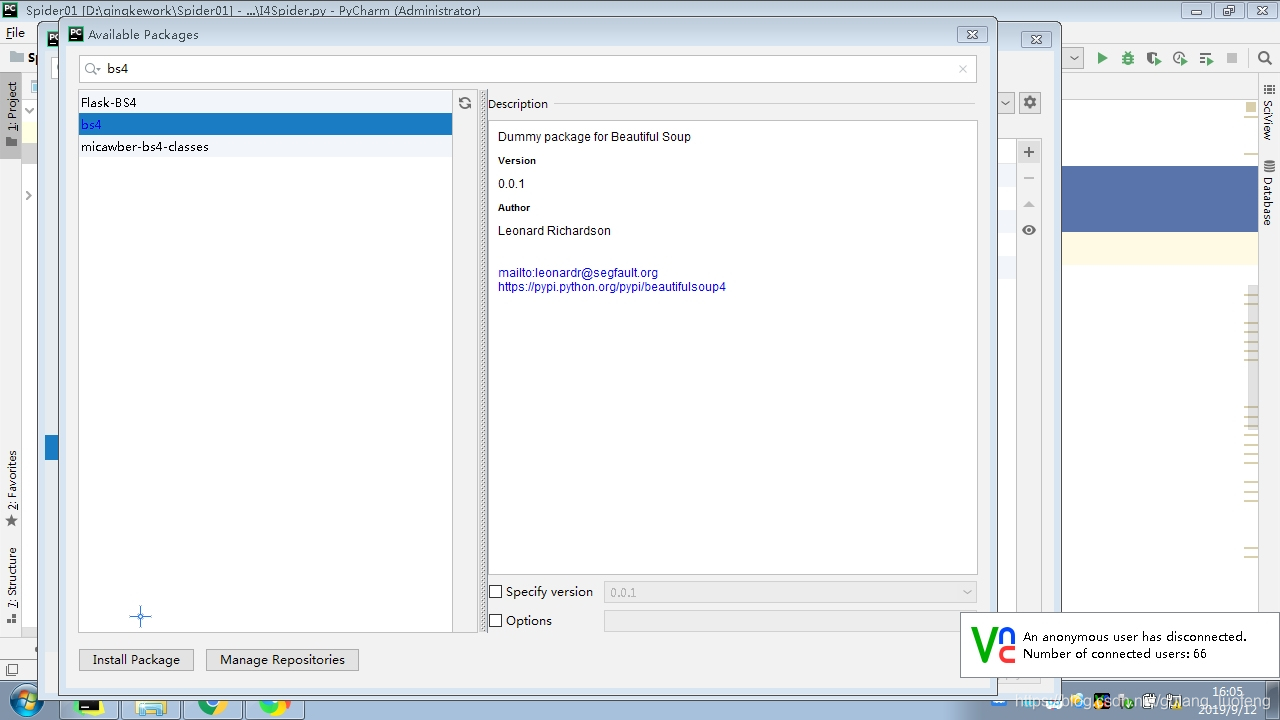
Task: Remove package with the minus icon
Action: (1029, 178)
